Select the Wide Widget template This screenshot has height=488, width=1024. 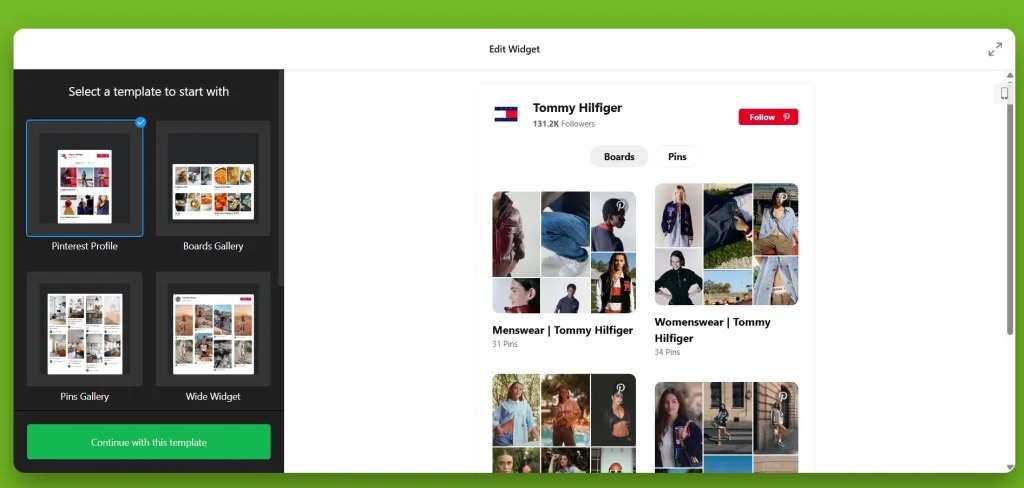pyautogui.click(x=213, y=329)
